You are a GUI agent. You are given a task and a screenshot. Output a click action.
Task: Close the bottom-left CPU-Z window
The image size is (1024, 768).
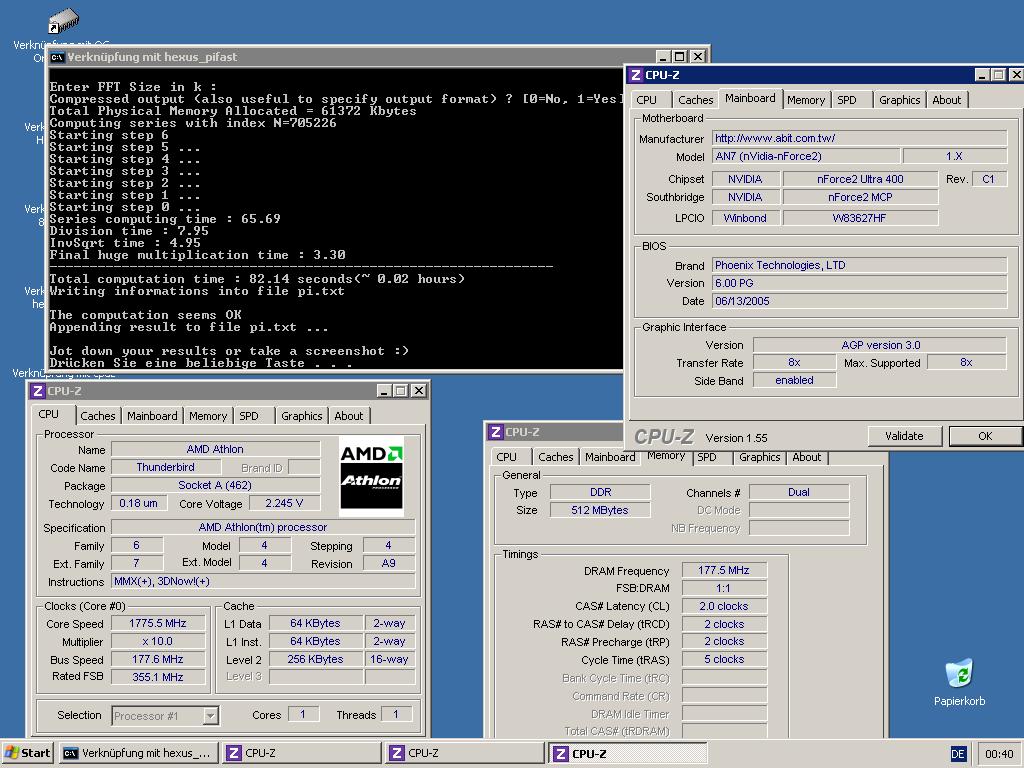[x=419, y=391]
